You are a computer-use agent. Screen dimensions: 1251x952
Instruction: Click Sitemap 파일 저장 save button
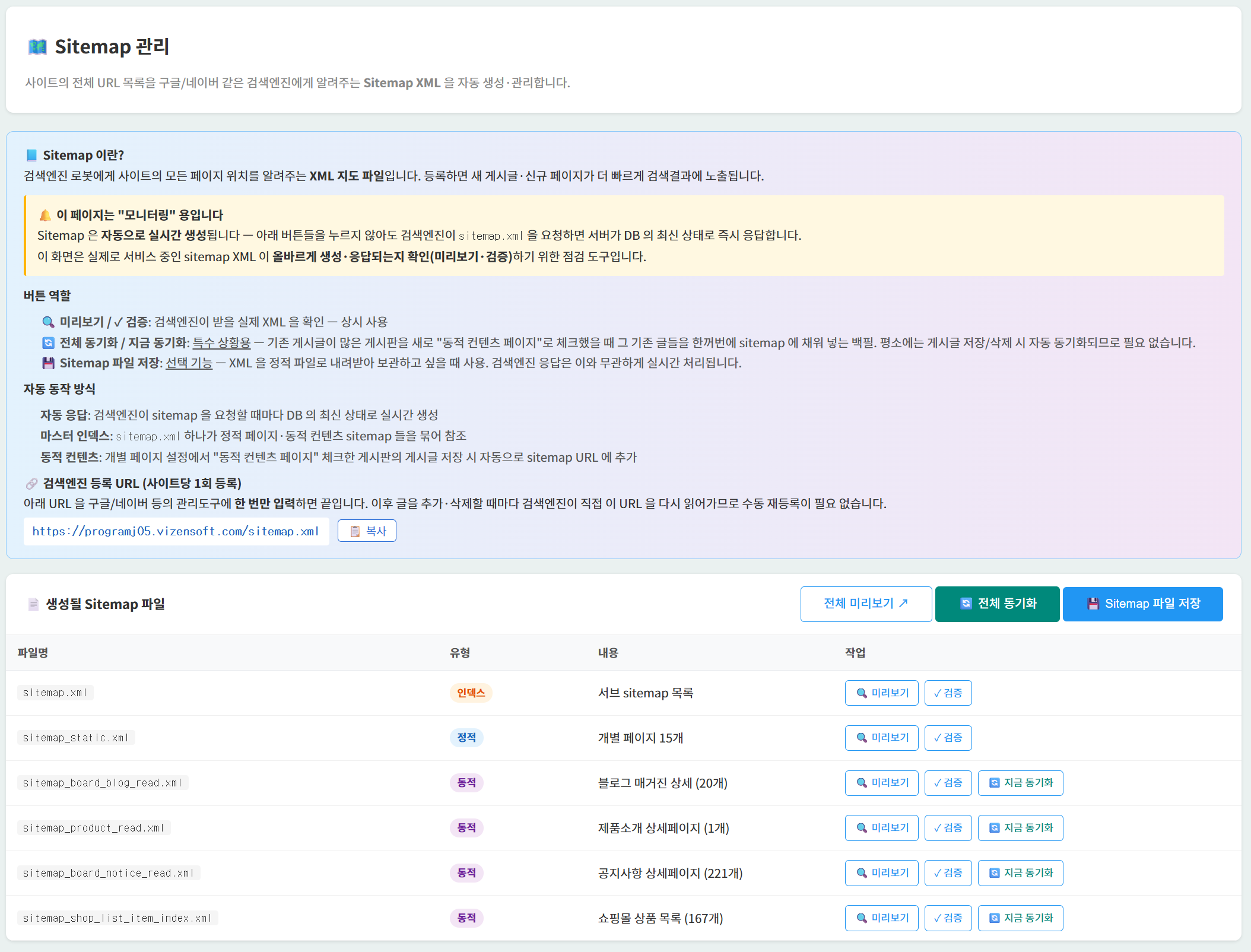[1142, 604]
